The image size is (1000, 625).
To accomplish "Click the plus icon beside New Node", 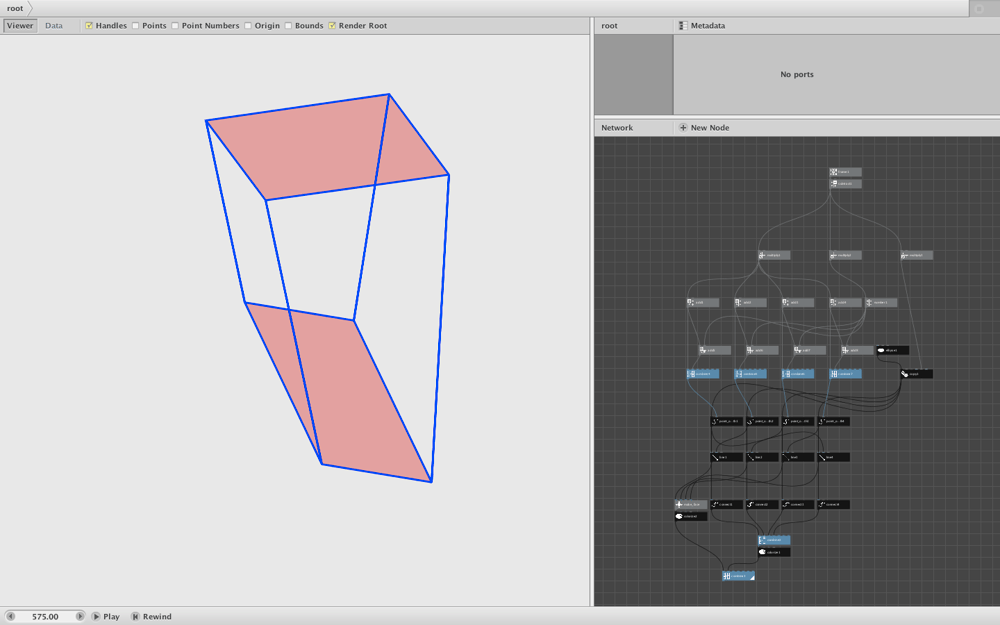I will (683, 128).
